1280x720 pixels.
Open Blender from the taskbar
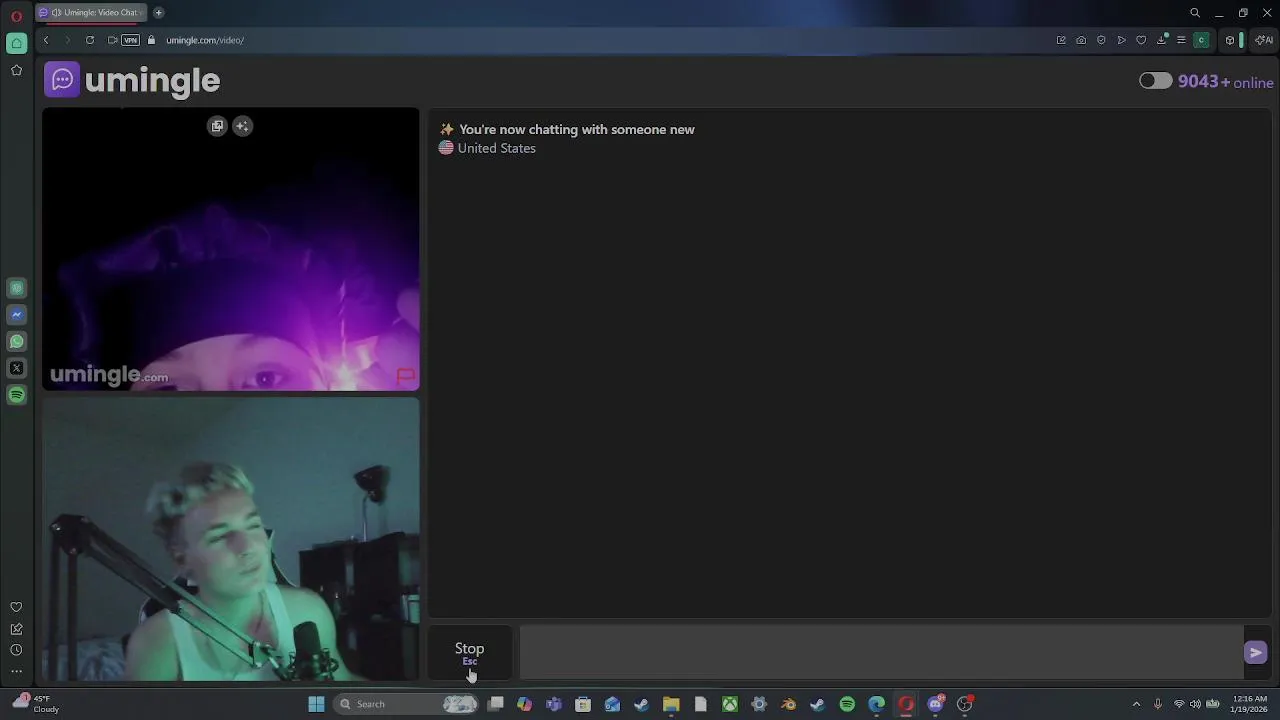[788, 704]
